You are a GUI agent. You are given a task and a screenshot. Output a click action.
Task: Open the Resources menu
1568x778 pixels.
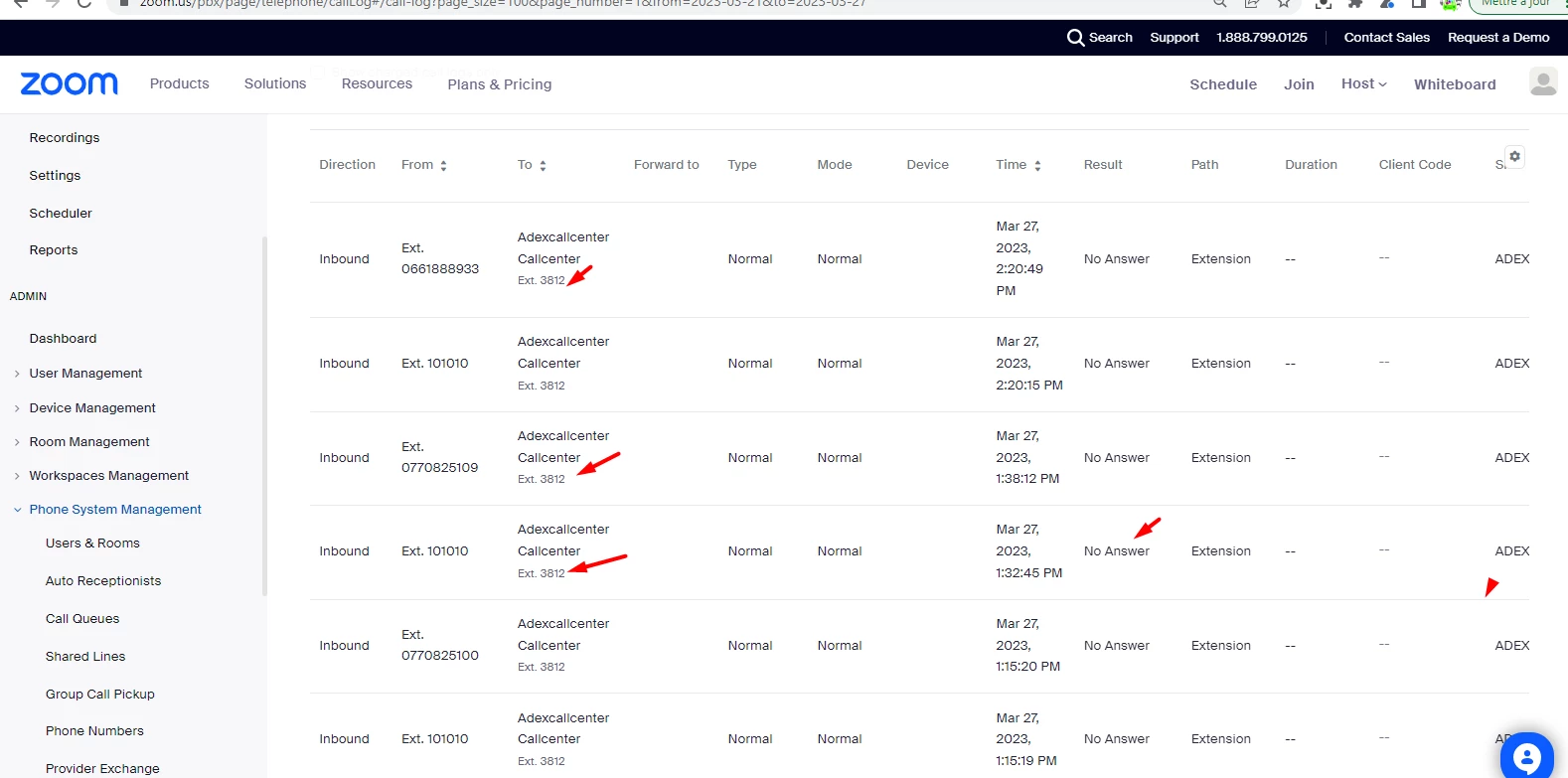377,84
